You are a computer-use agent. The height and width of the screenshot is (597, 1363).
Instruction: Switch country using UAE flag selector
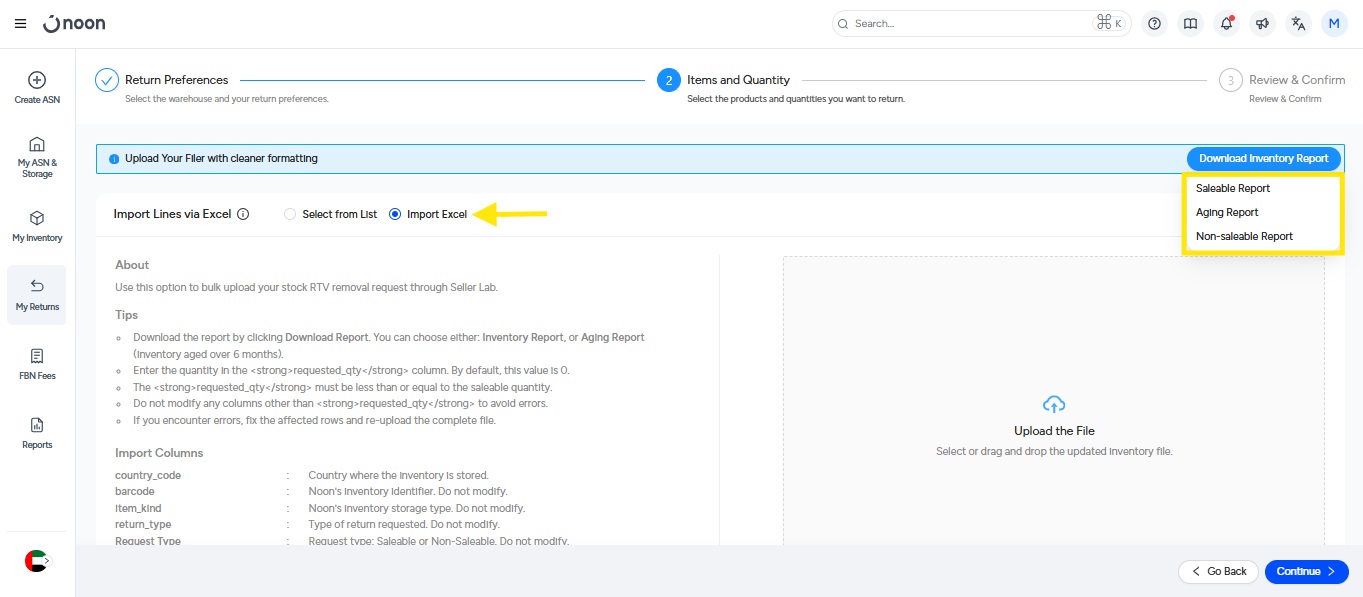click(36, 561)
